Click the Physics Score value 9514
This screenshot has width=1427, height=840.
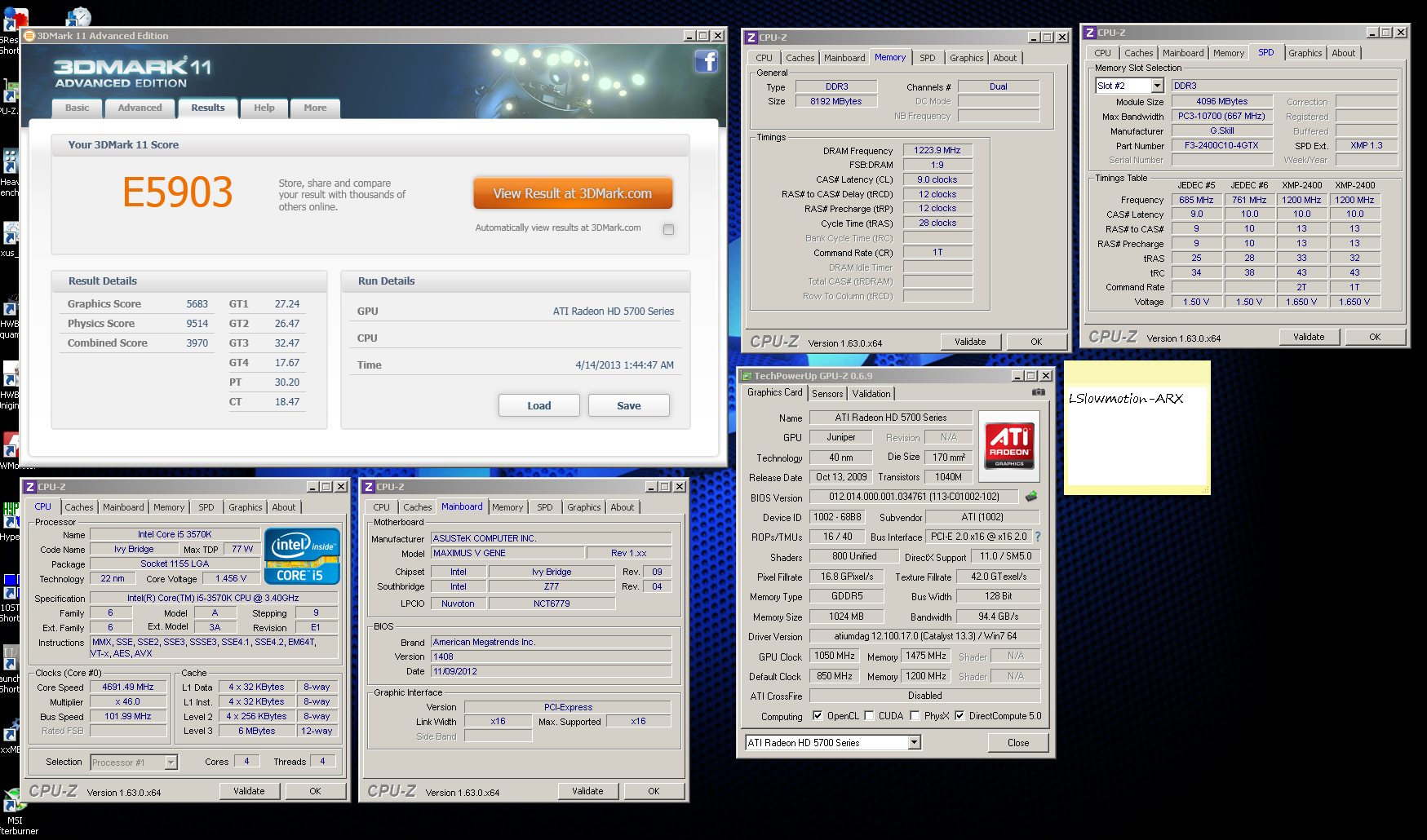tap(197, 324)
